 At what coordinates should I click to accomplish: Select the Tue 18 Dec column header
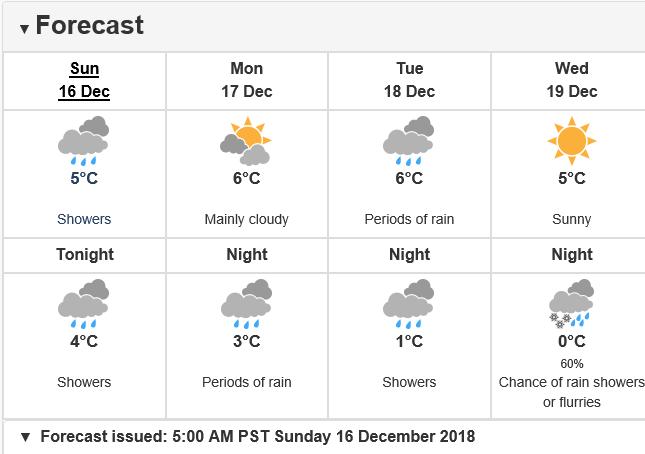[409, 80]
